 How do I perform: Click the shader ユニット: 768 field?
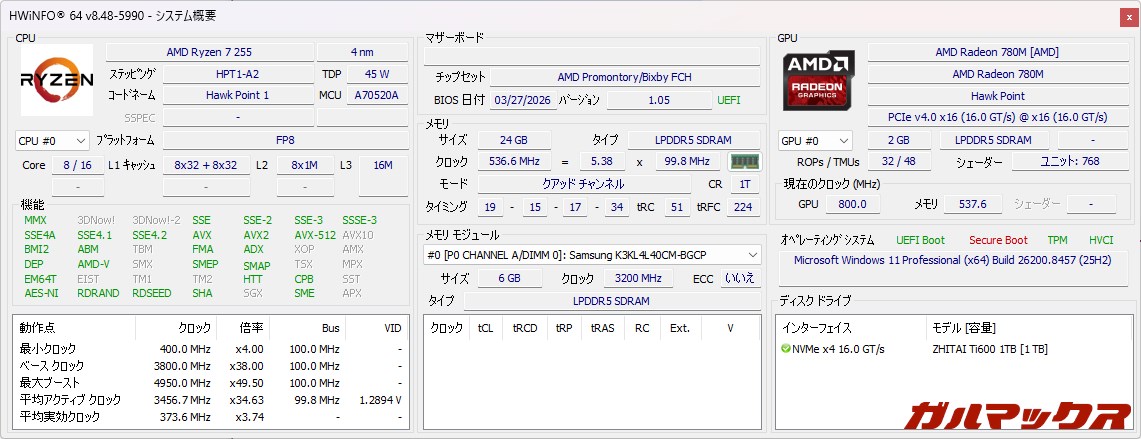click(x=1070, y=162)
